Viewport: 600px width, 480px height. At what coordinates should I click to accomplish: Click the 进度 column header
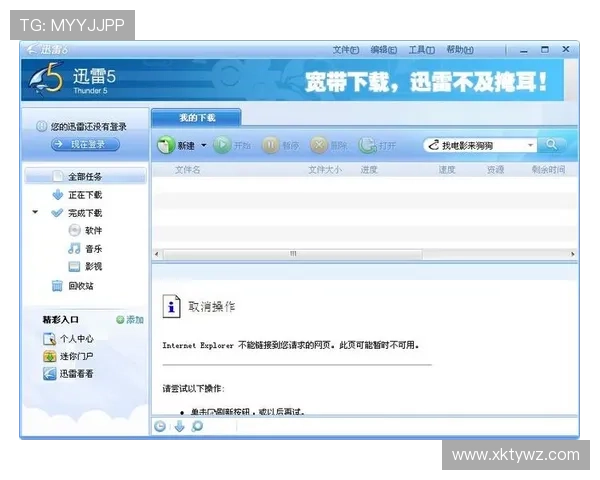[x=369, y=170]
